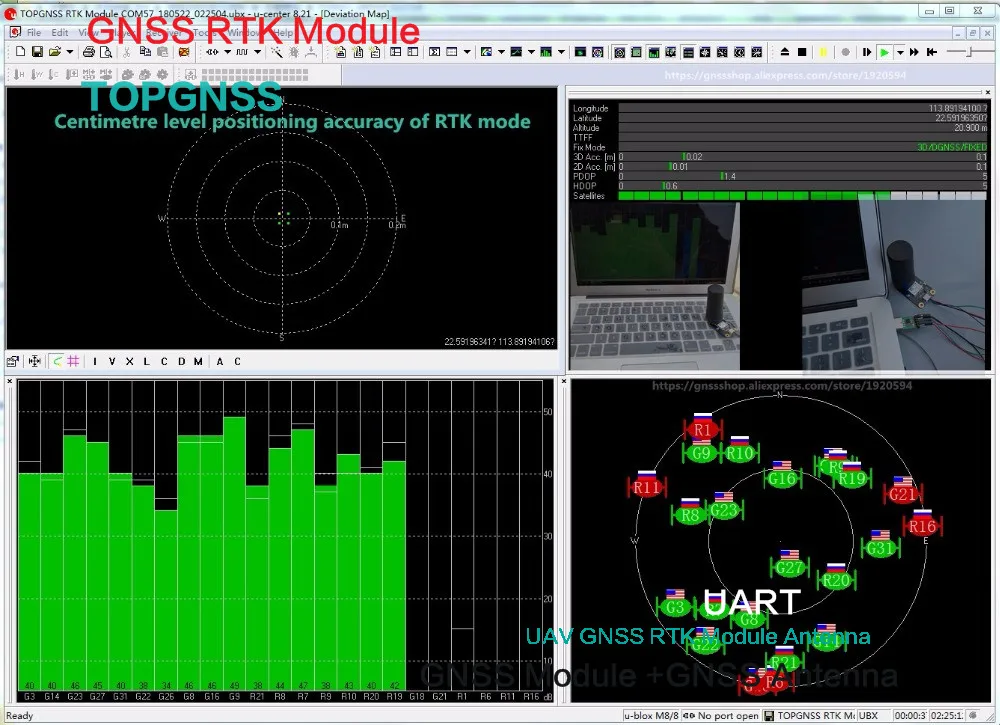Click the 3D/DGNSS/FIXED fix mode value
Screen dimensions: 1000x725
pyautogui.click(x=952, y=147)
